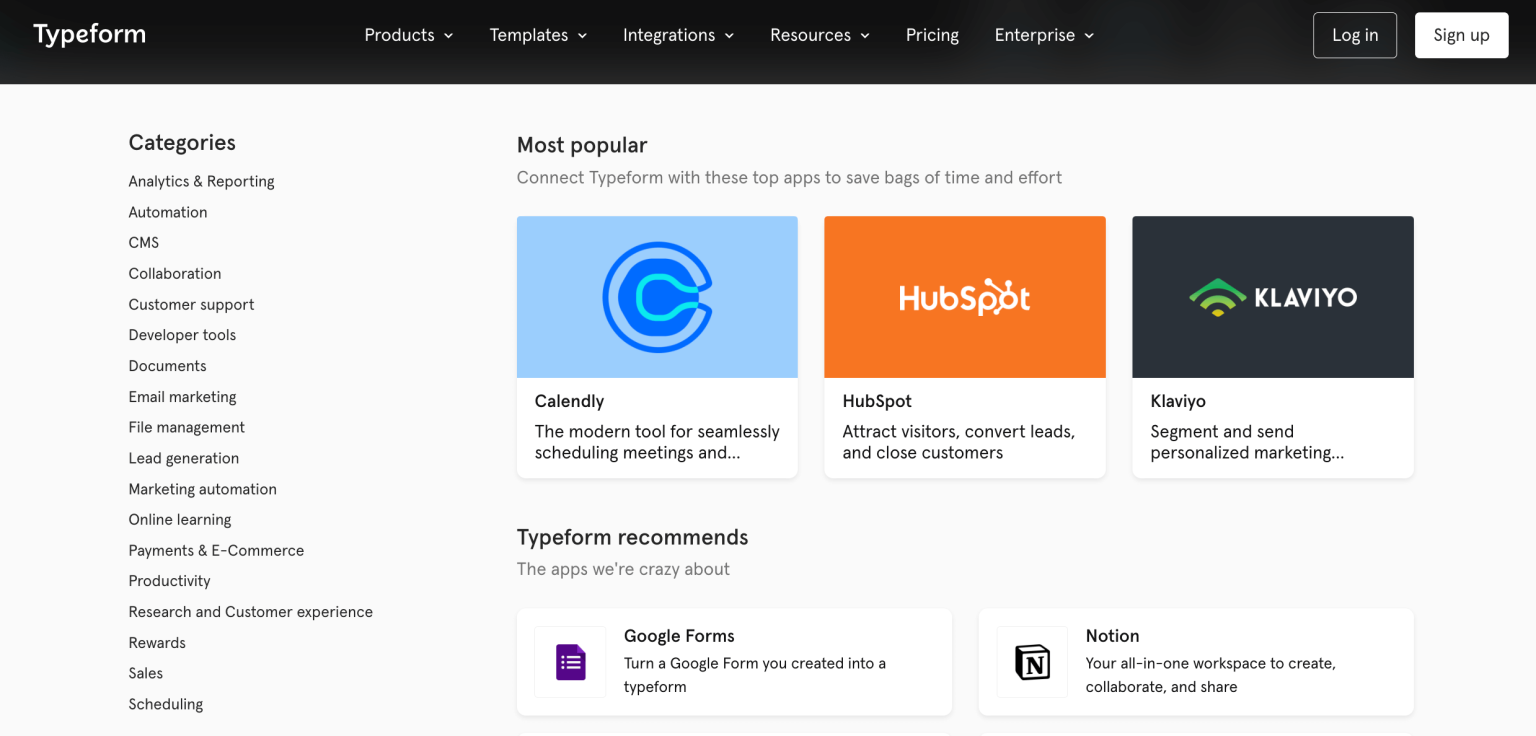Open the Resources navigation menu
The height and width of the screenshot is (736, 1536).
818,35
